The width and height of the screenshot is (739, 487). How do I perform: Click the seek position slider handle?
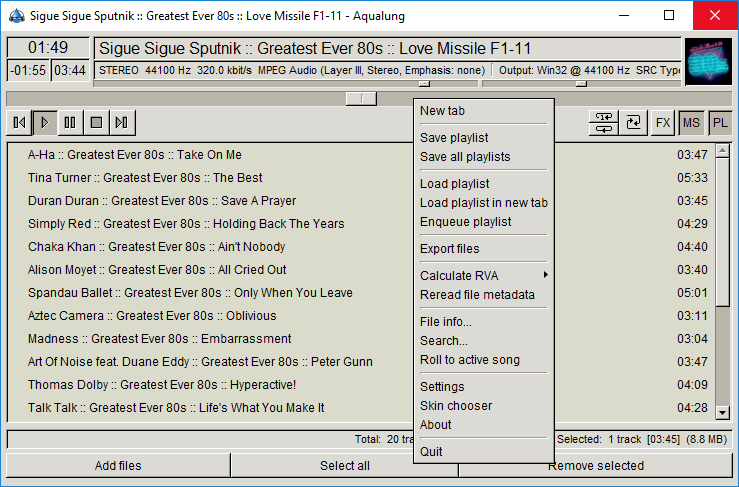tap(361, 99)
